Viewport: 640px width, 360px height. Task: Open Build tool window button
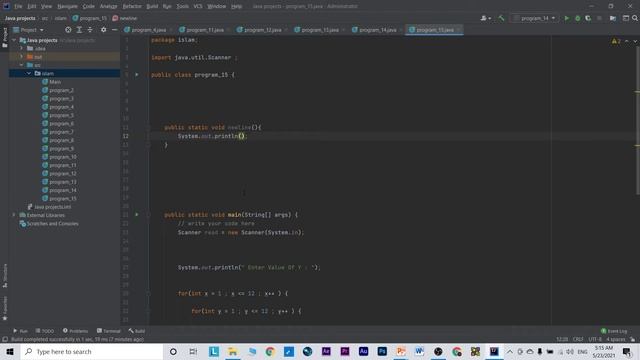[137, 331]
